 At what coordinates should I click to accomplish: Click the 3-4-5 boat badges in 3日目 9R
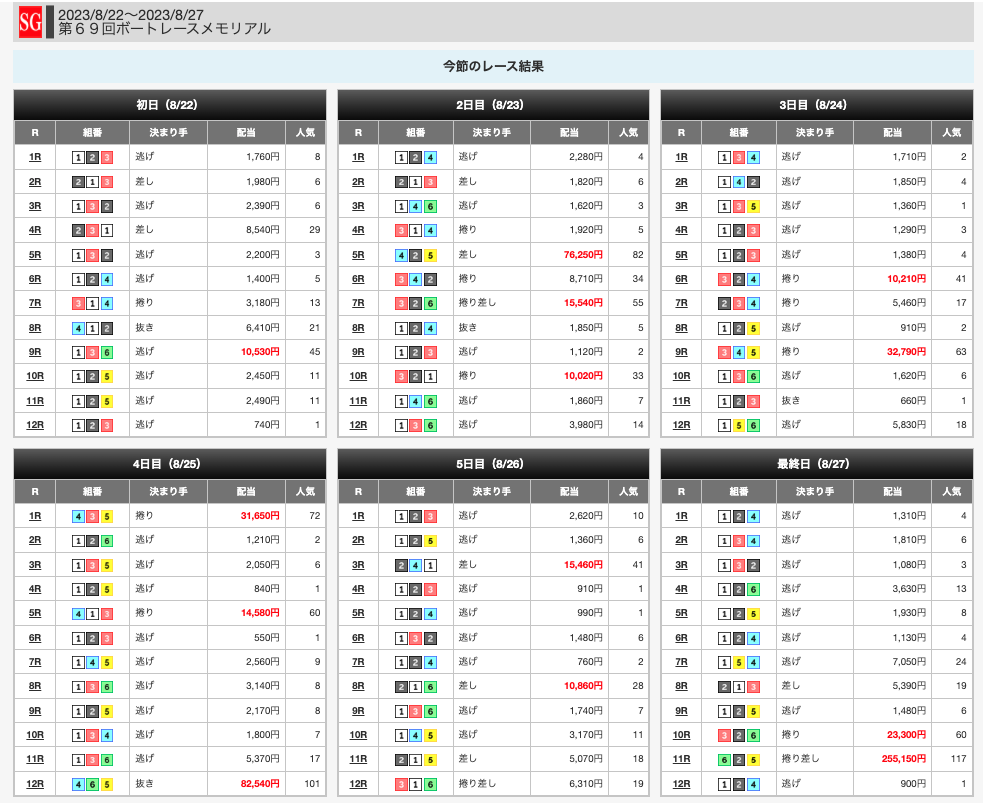[739, 352]
